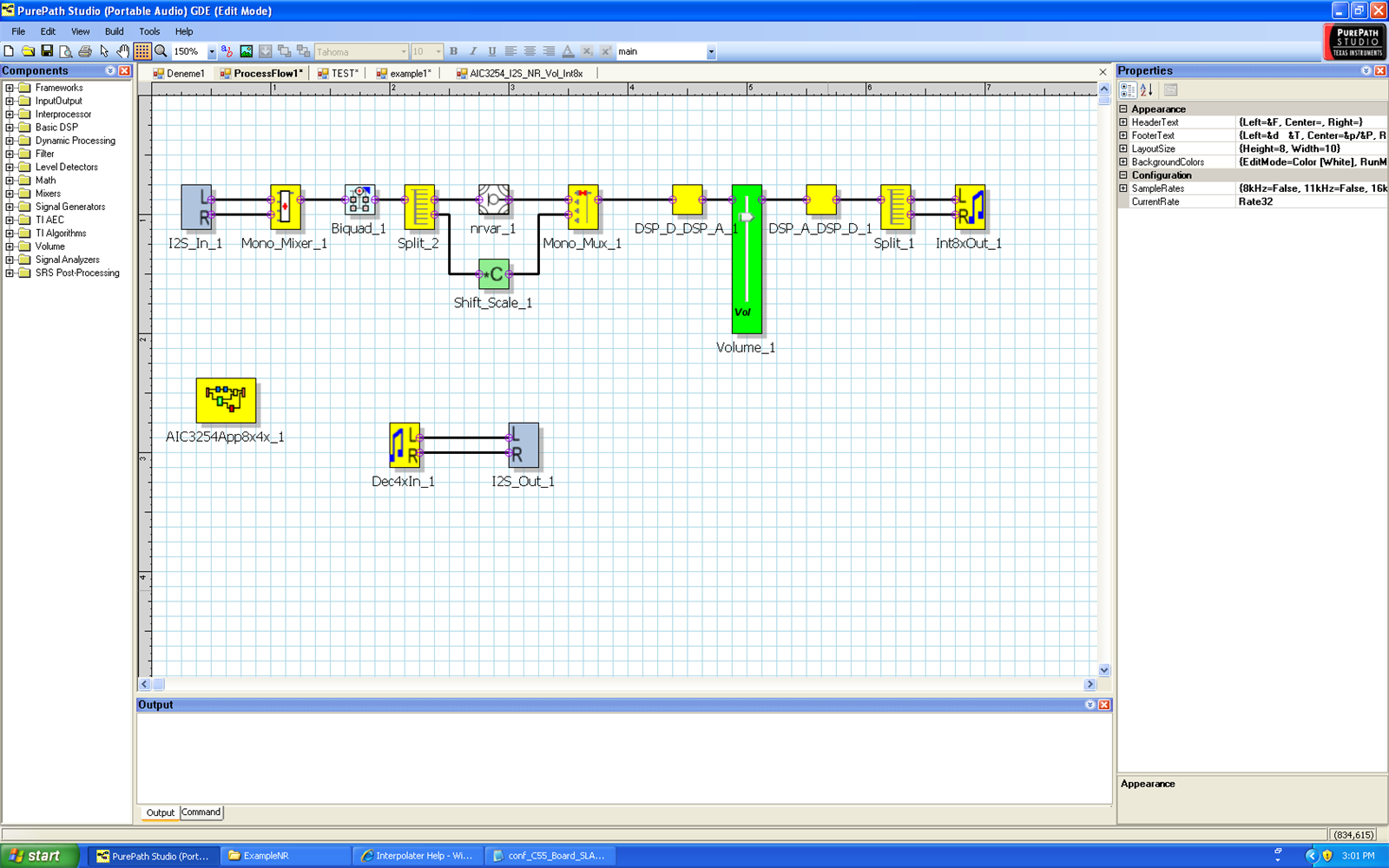Switch to the TEST* tab

(x=339, y=74)
